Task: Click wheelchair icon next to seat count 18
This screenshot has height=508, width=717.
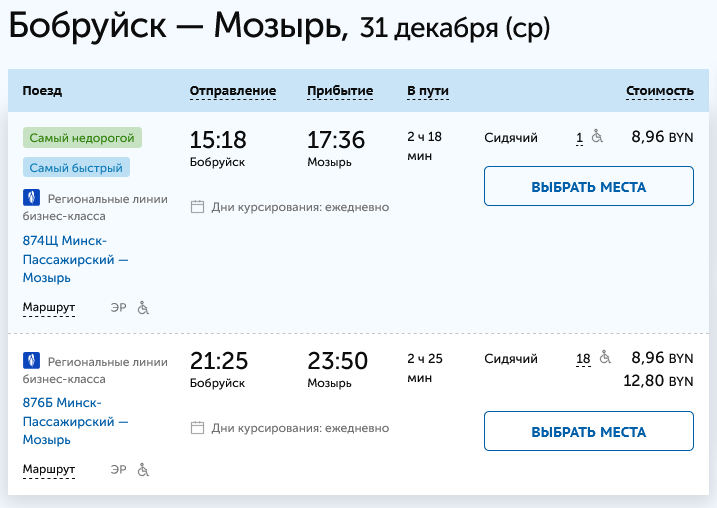Action: [604, 358]
